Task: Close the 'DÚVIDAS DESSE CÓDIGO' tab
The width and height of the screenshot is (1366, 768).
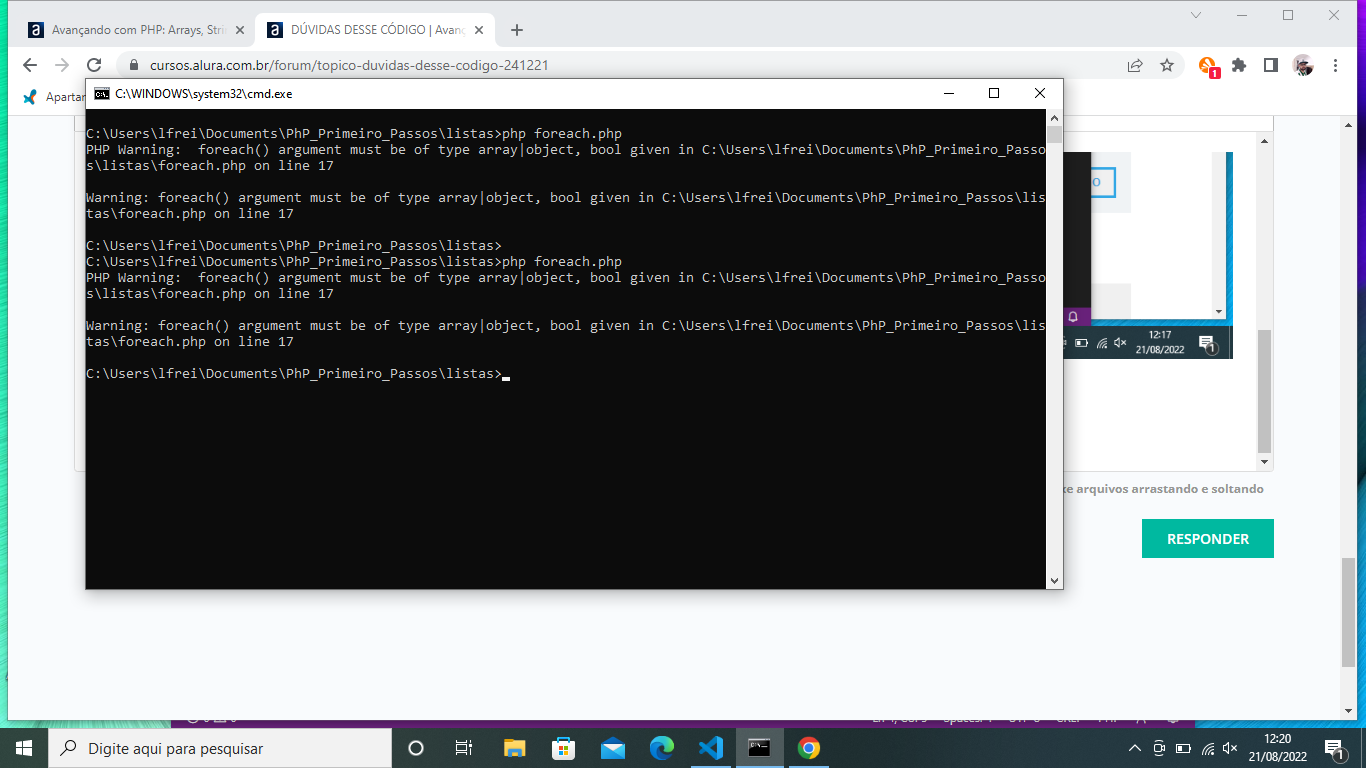Action: [x=479, y=30]
